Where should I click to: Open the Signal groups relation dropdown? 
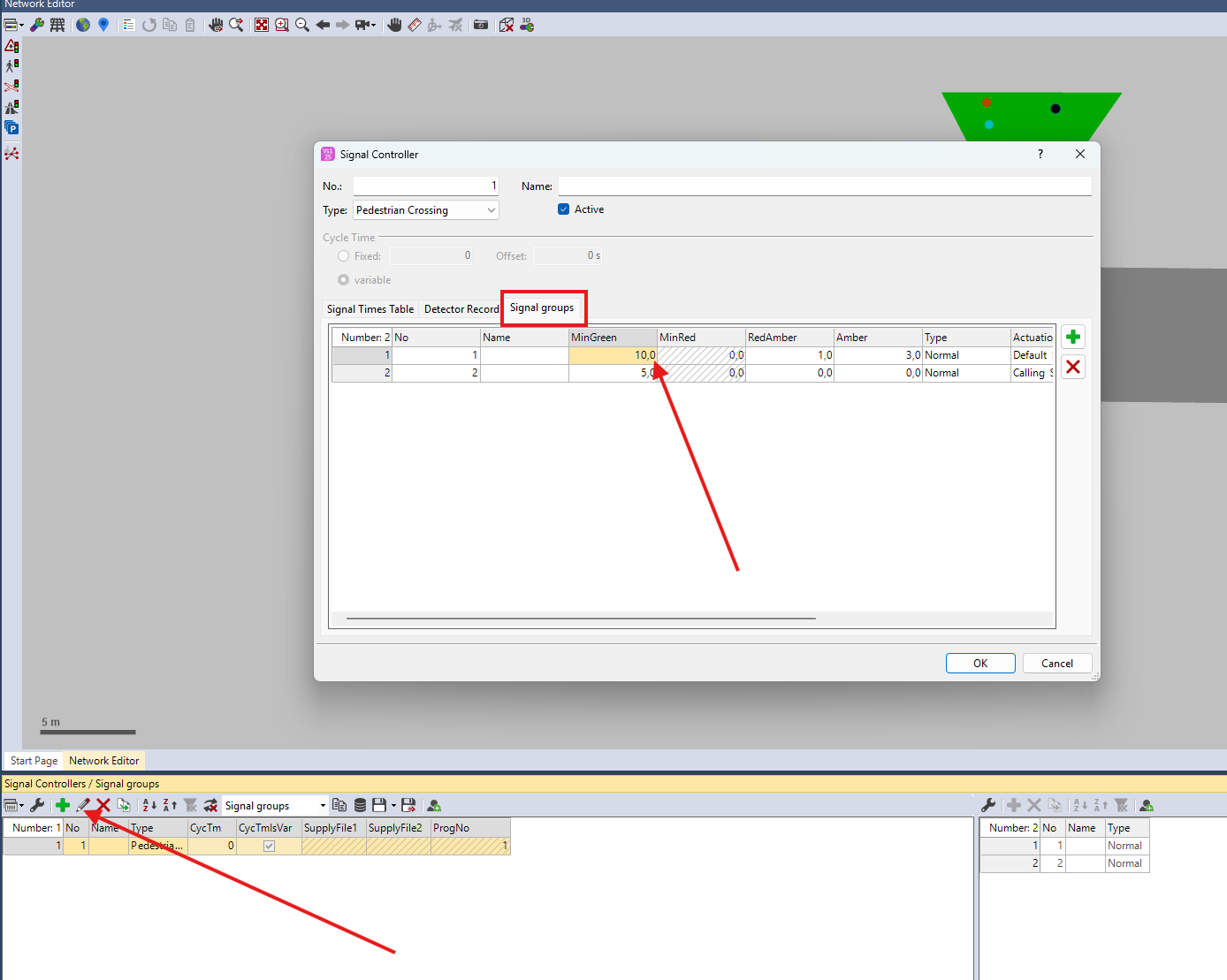click(x=275, y=805)
